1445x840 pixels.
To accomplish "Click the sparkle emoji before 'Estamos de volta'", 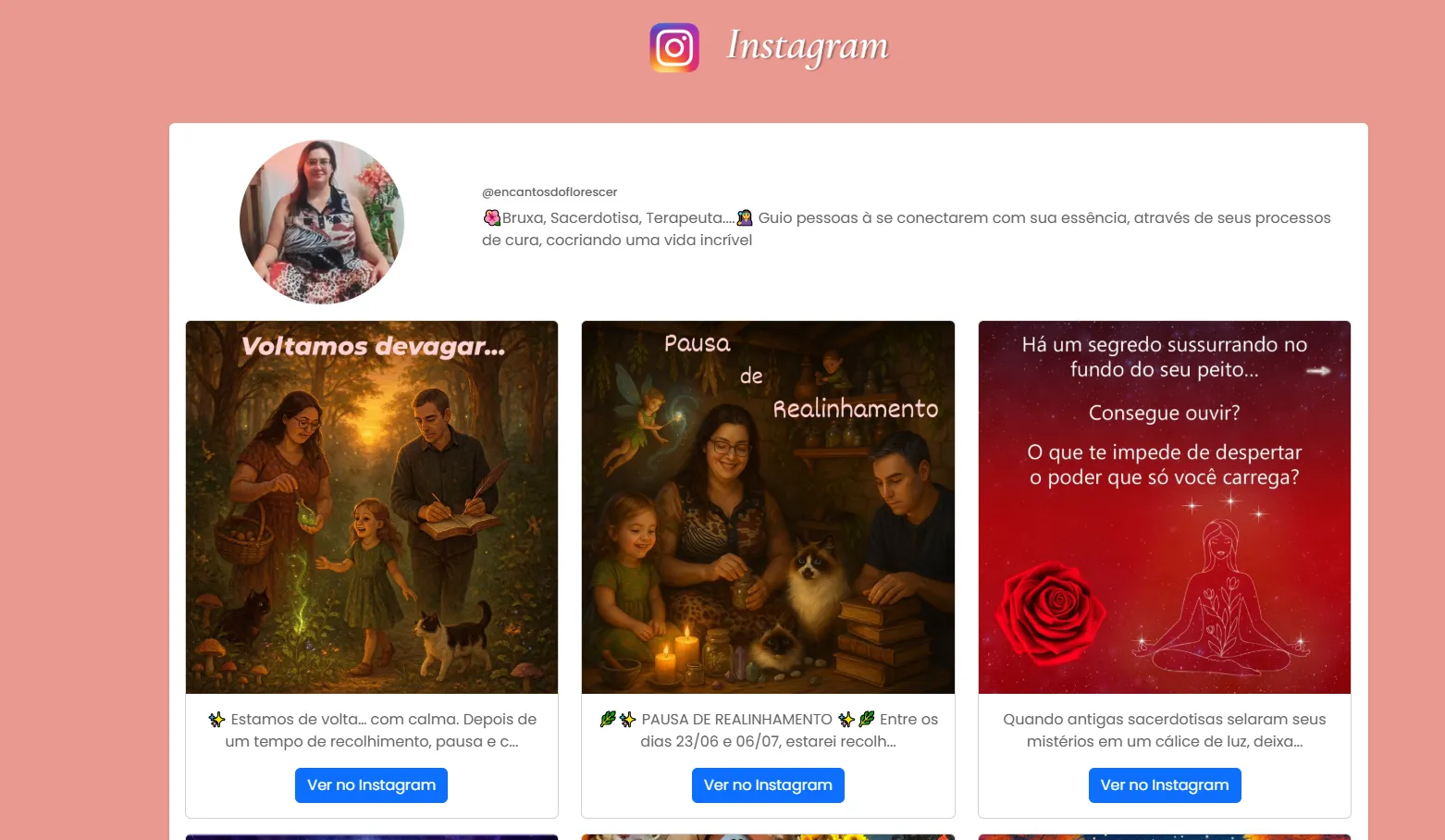I will tap(216, 719).
